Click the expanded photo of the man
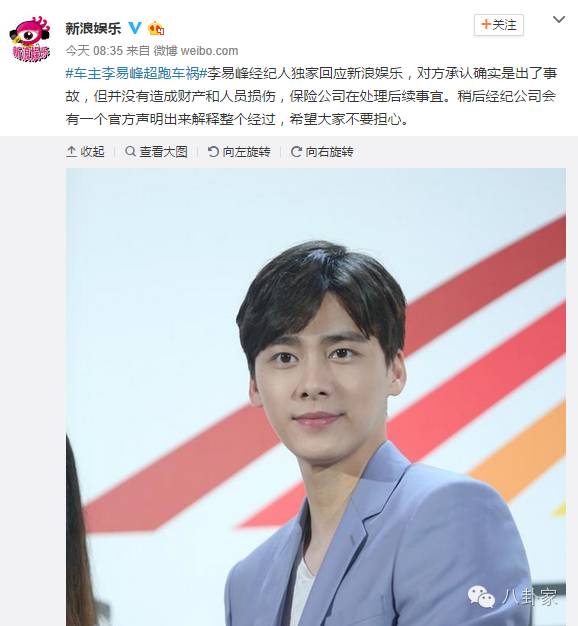 click(316, 397)
